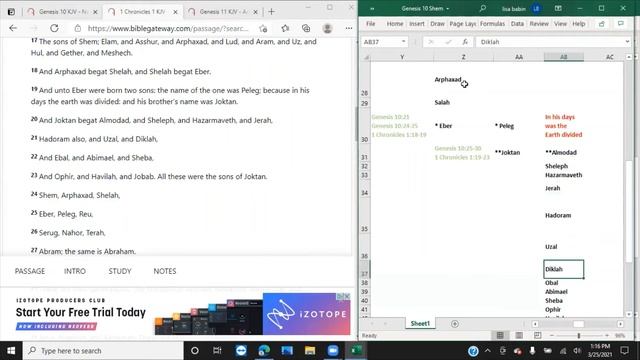Open File Explorer from taskbar

(x=310, y=351)
